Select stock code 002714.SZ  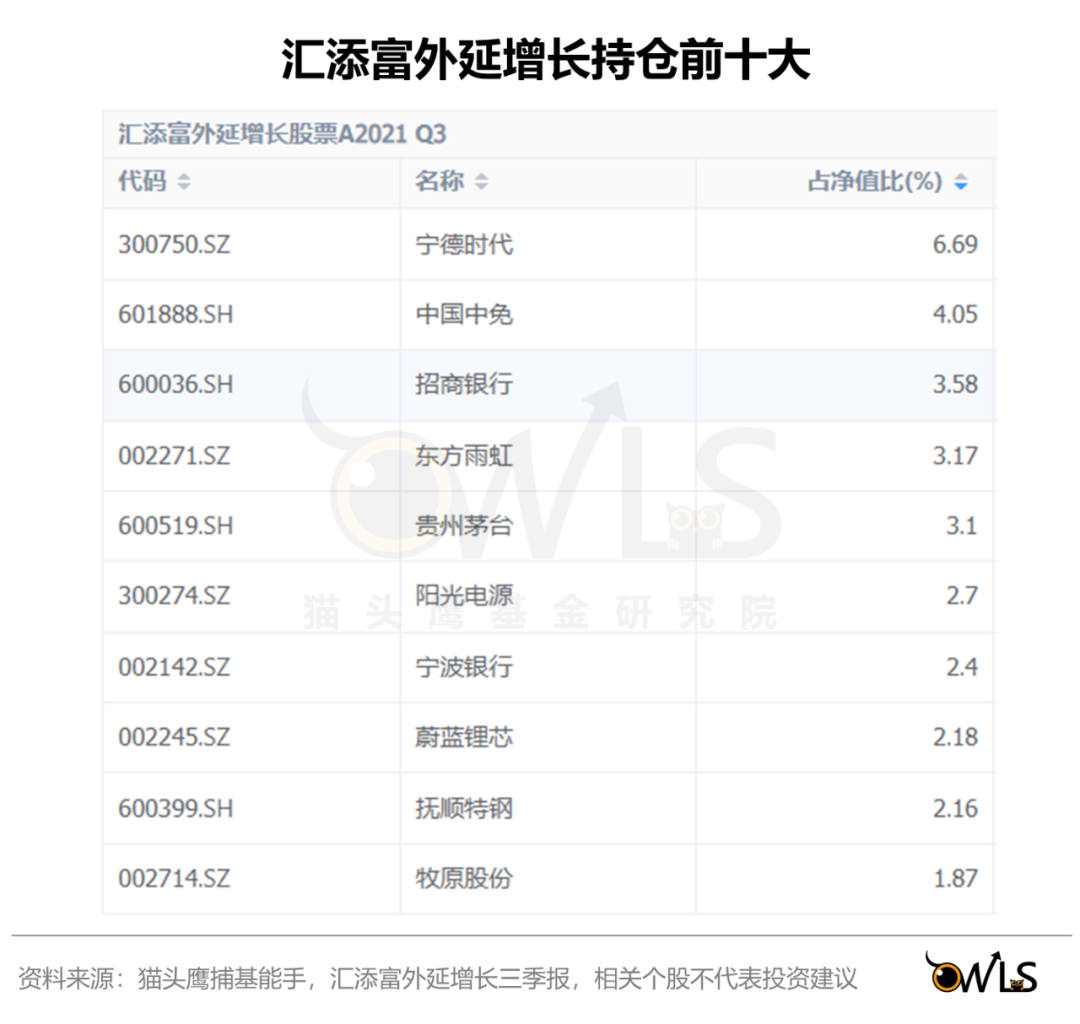coord(174,879)
